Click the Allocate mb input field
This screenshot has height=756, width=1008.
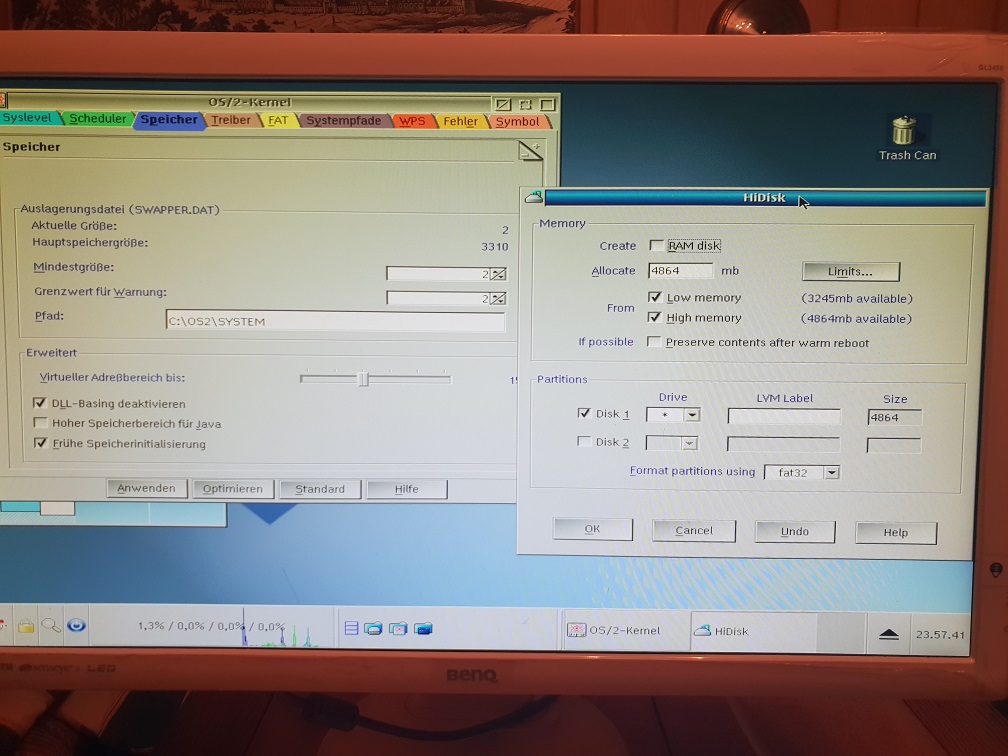(x=680, y=271)
